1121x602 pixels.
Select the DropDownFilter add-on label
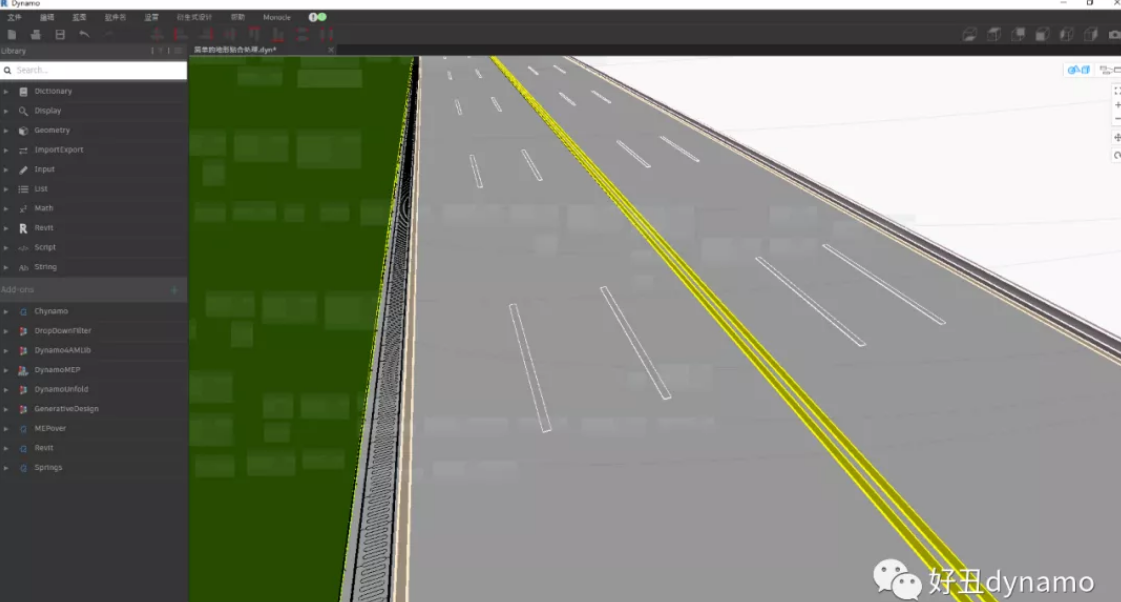pyautogui.click(x=63, y=331)
